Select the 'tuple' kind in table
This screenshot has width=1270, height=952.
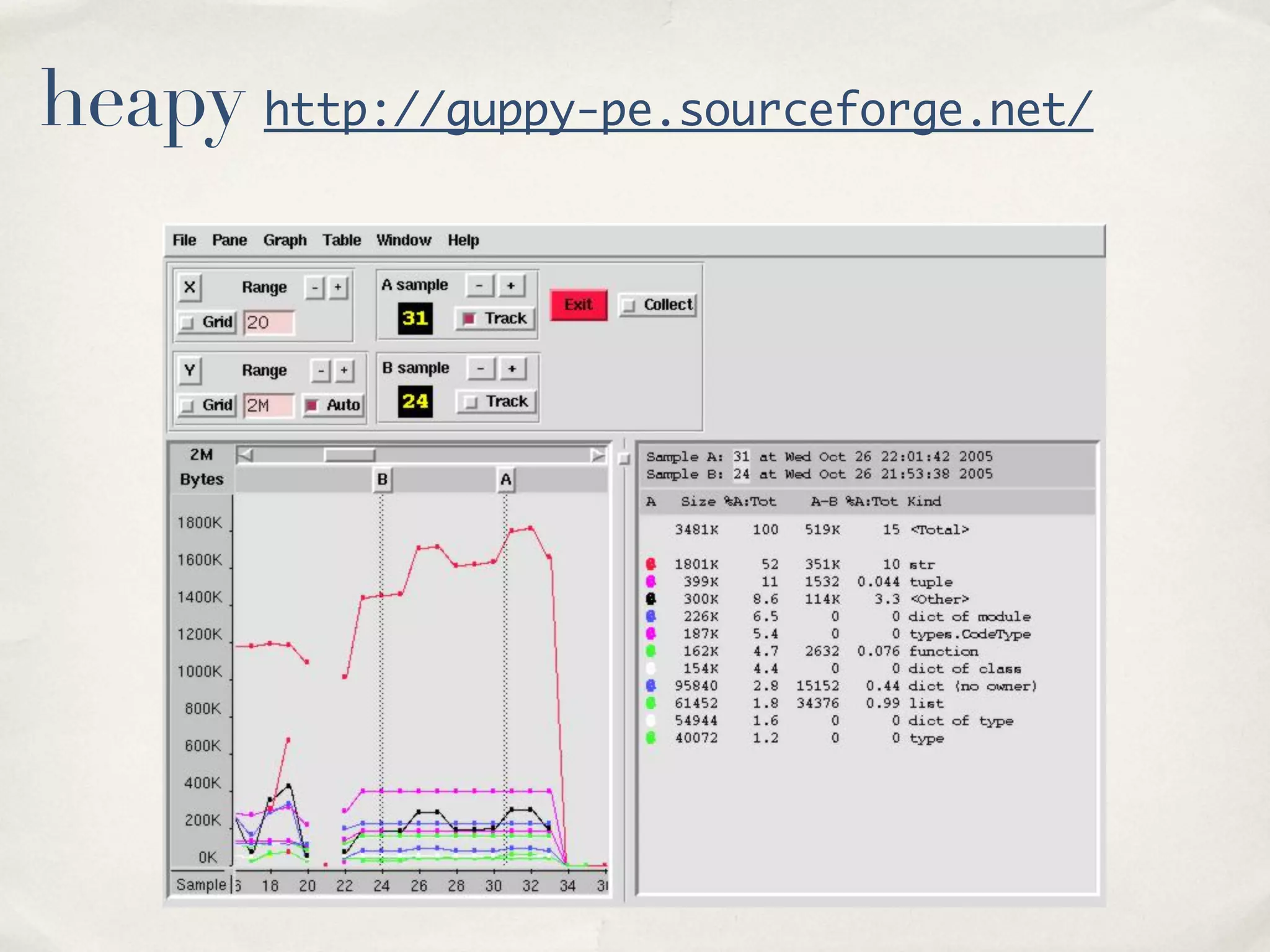point(931,582)
